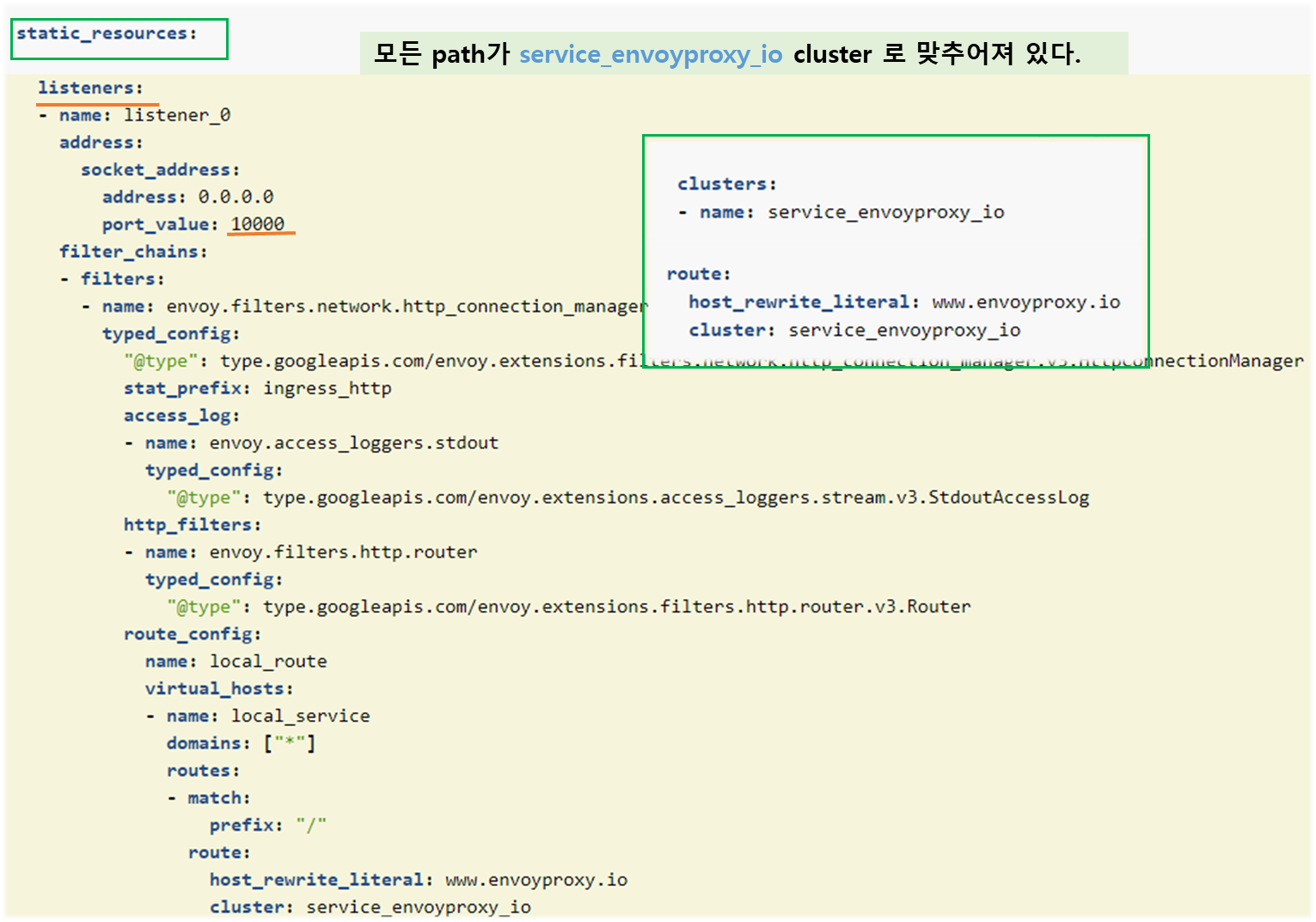Click the bottom cluster: service_envoyproxy_io line
The width and height of the screenshot is (1316, 922).
coord(370,907)
